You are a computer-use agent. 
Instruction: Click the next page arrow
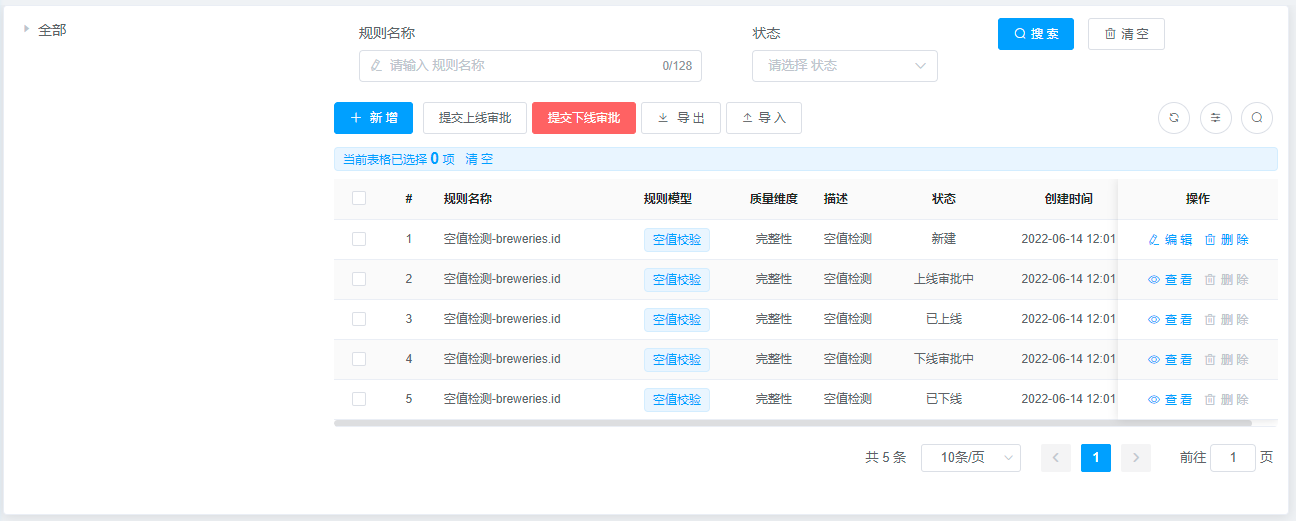click(x=1136, y=458)
